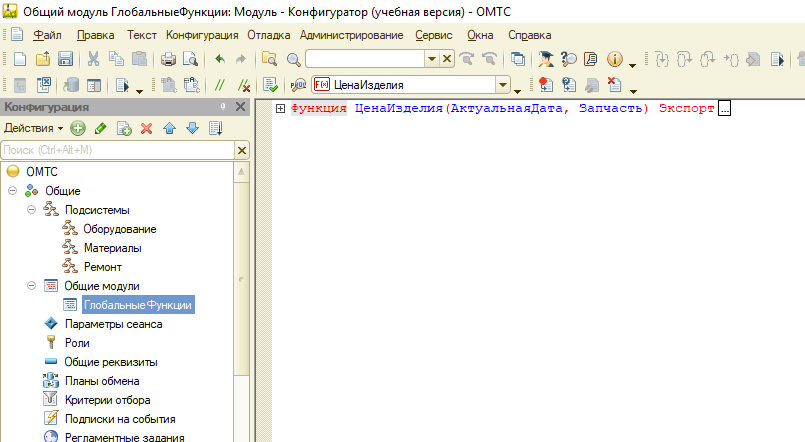This screenshot has height=442, width=805.
Task: Open the toolbar options arrow after info icon
Action: [632, 65]
